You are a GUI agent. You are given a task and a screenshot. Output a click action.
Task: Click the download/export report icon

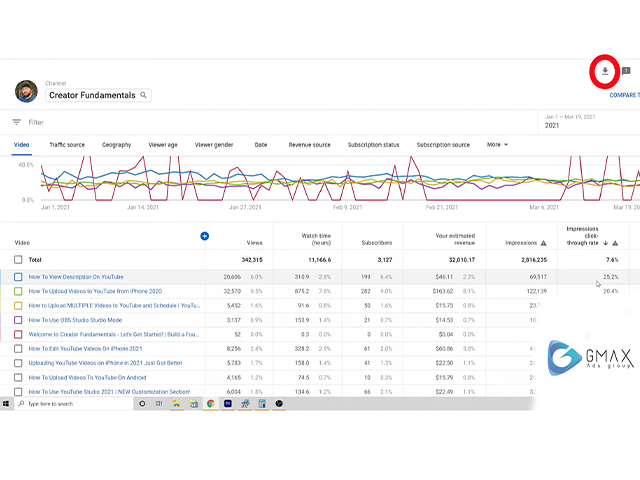[605, 71]
